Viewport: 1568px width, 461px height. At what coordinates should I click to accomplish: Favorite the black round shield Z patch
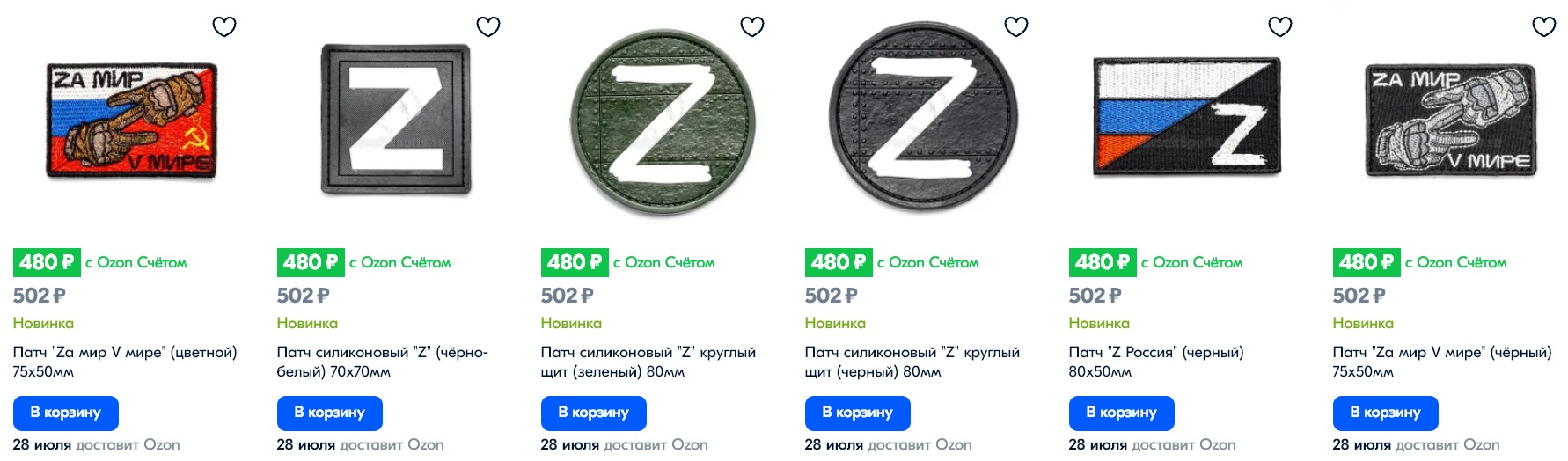1016,26
